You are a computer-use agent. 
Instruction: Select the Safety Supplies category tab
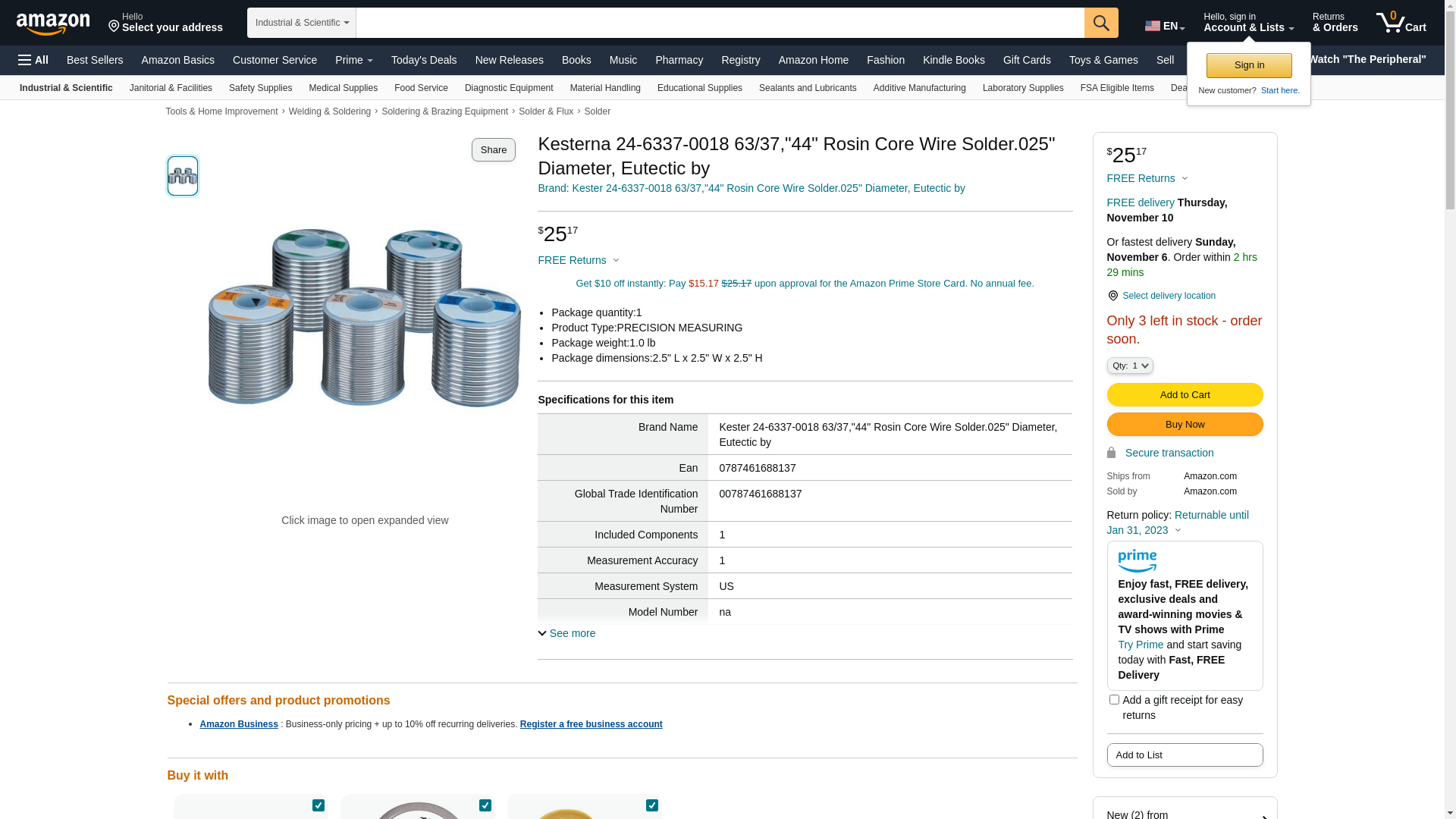260,88
